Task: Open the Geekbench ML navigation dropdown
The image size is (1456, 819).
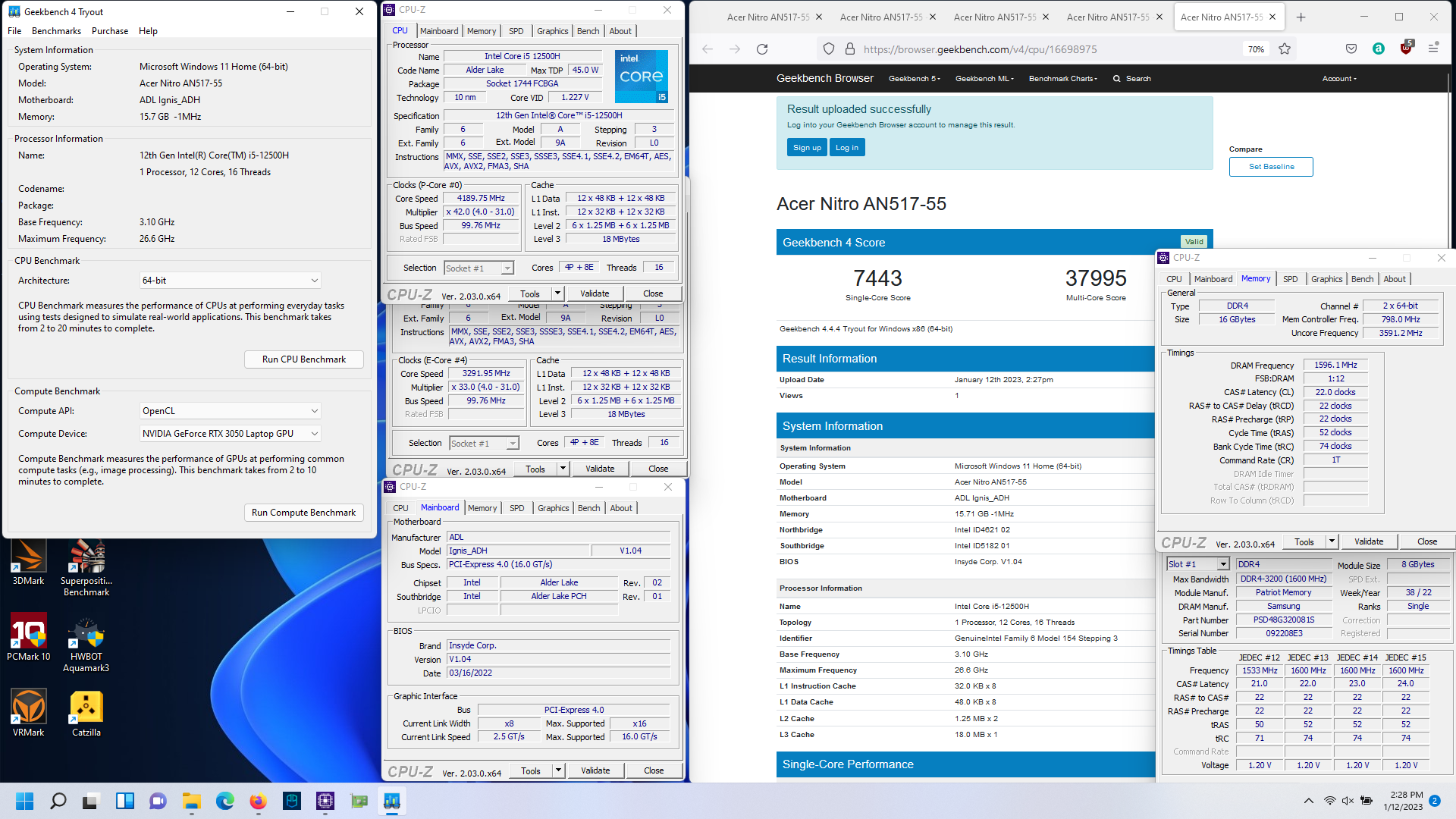Action: pyautogui.click(x=984, y=79)
